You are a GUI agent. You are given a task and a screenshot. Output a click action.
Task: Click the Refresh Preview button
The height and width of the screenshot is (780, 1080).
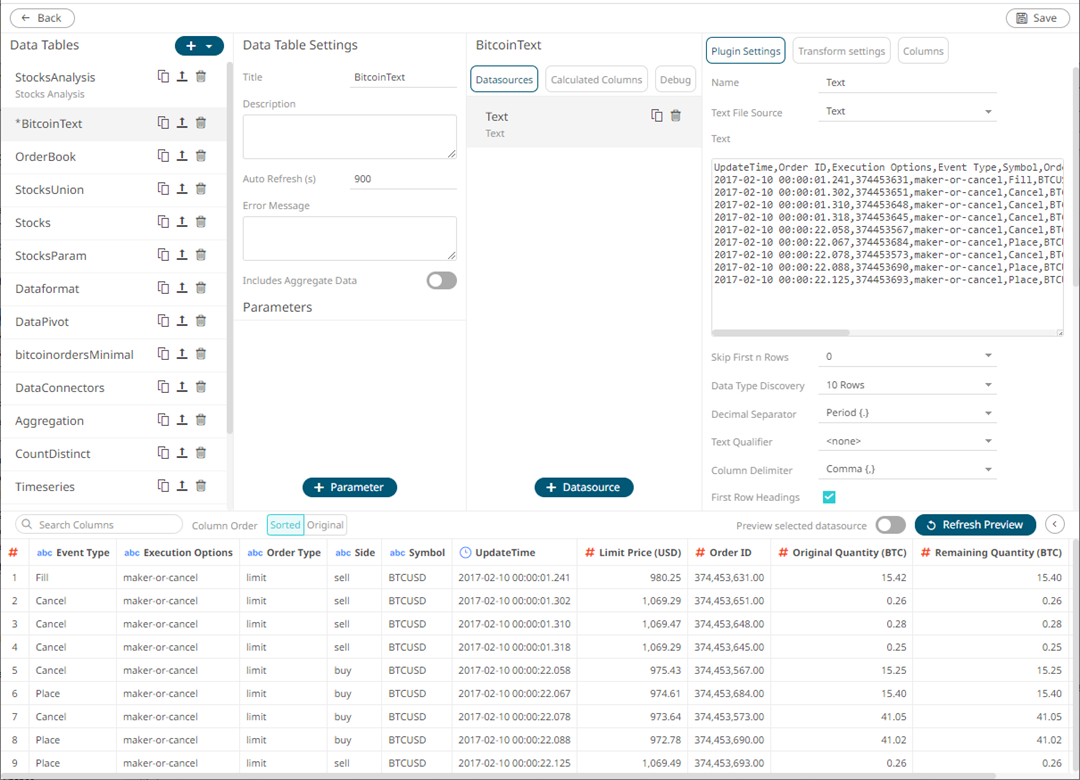coord(975,524)
